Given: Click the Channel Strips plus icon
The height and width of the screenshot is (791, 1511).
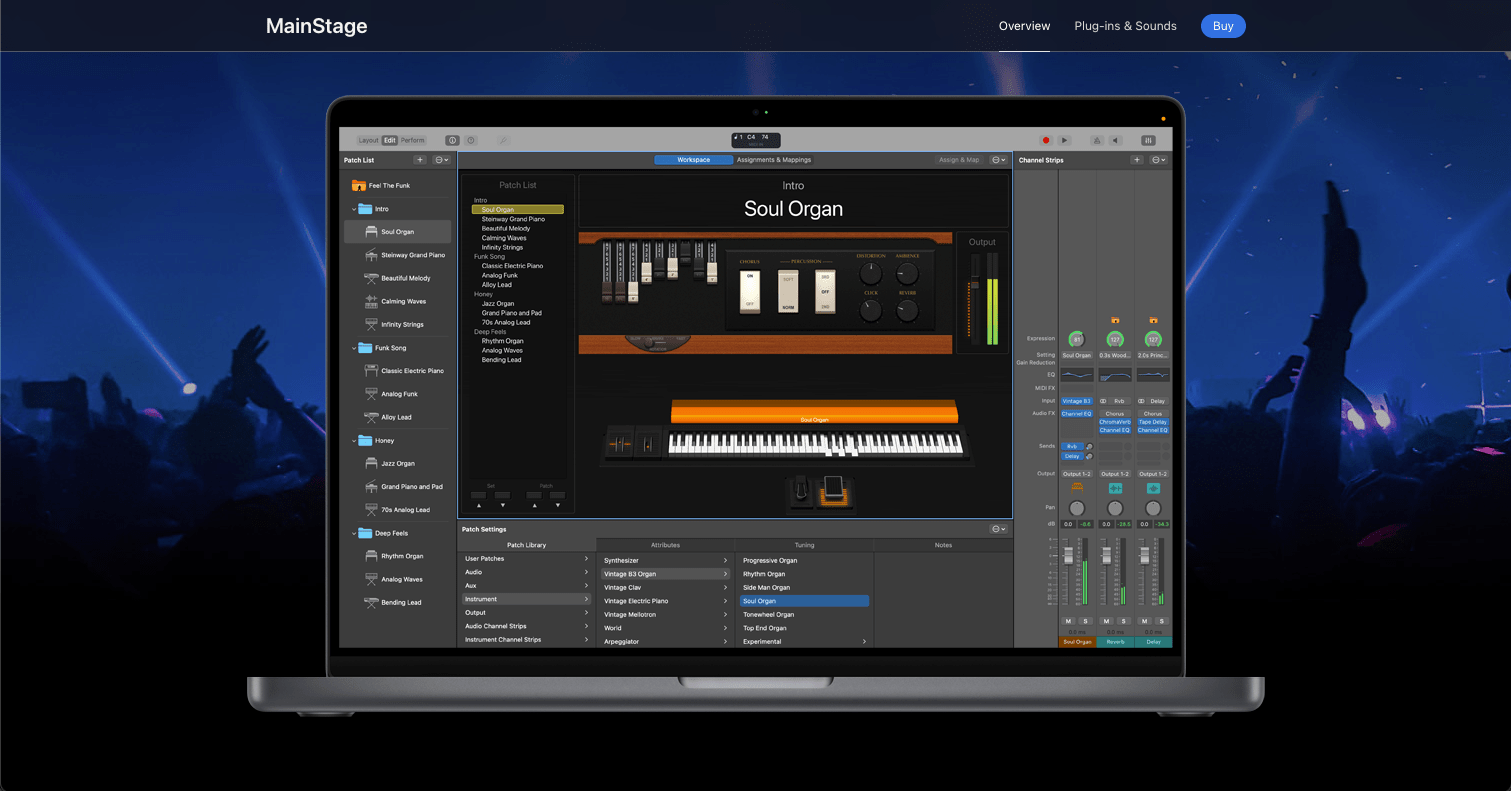Looking at the screenshot, I should [x=1136, y=159].
